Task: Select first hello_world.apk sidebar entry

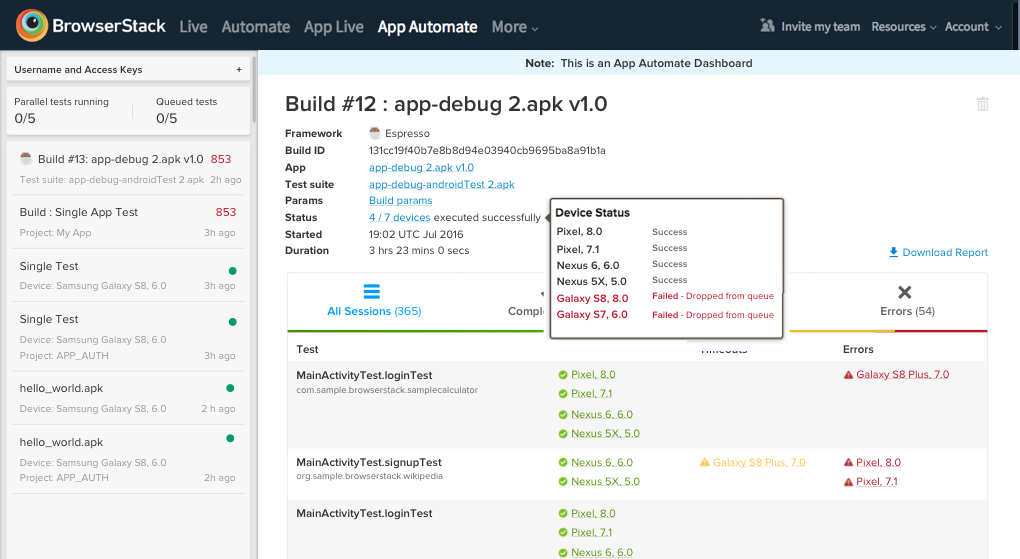Action: pyautogui.click(x=128, y=398)
